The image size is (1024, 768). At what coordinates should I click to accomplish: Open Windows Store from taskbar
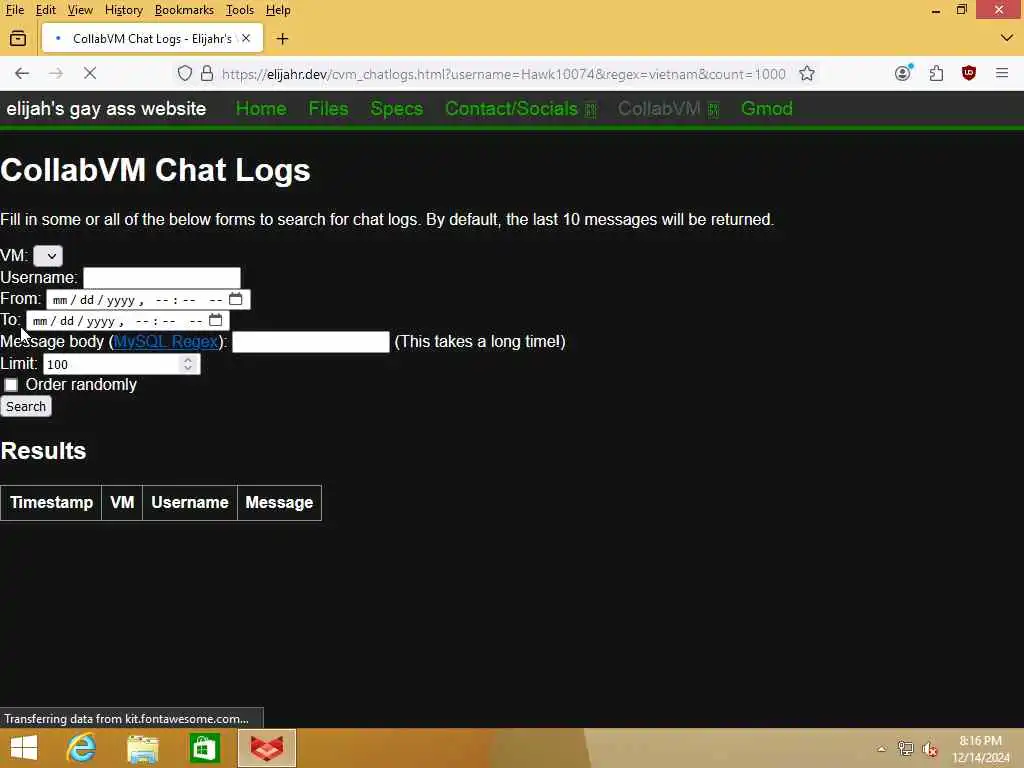[x=204, y=748]
